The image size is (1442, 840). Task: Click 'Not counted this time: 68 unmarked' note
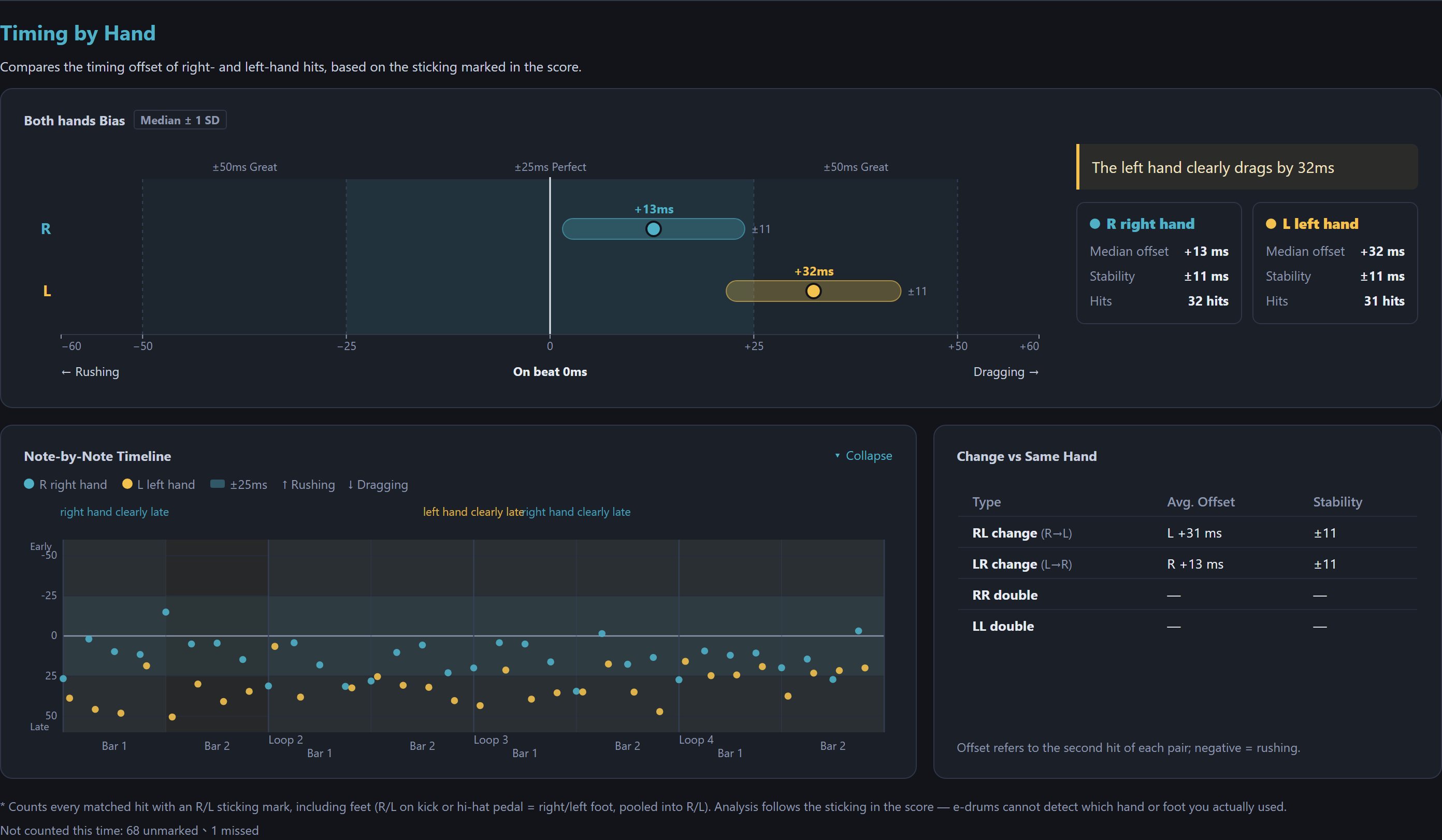pos(129,830)
